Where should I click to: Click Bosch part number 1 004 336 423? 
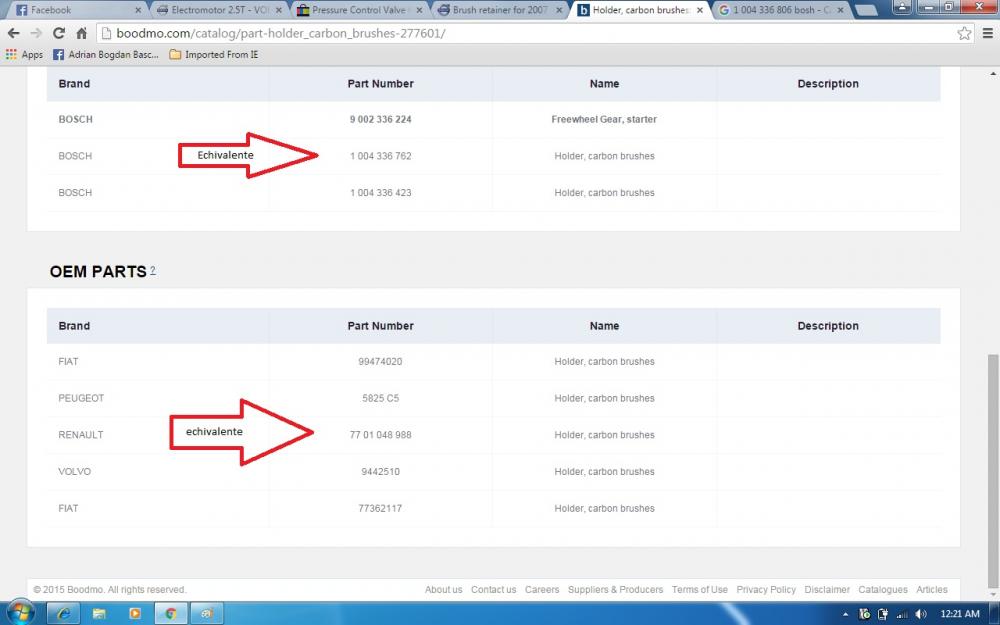pyautogui.click(x=381, y=193)
